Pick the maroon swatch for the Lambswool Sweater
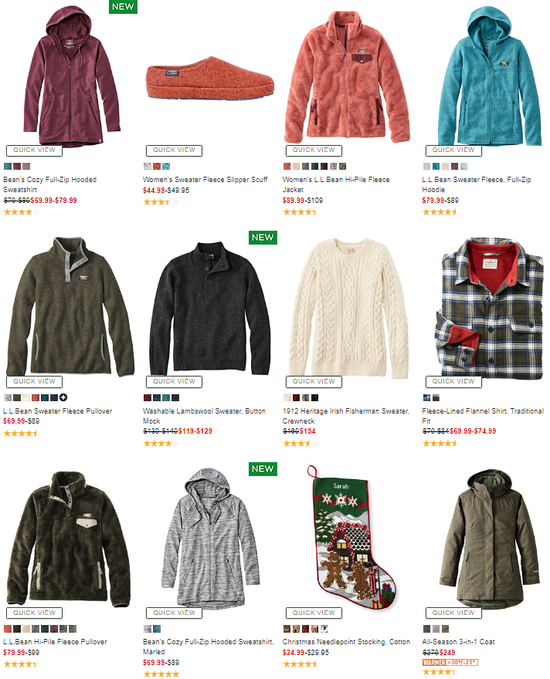The width and height of the screenshot is (550, 679). (x=147, y=398)
